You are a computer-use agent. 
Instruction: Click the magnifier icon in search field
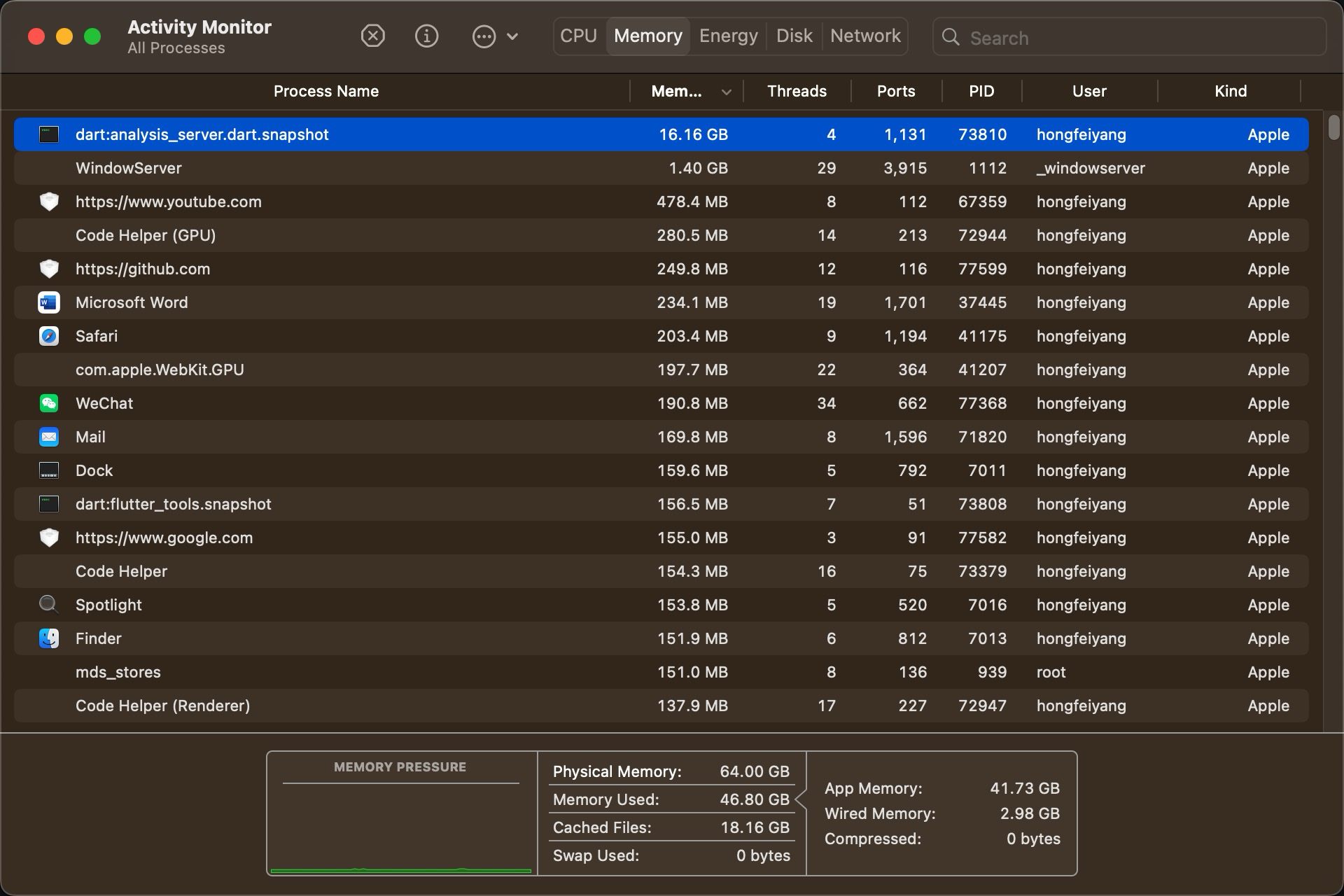coord(951,37)
